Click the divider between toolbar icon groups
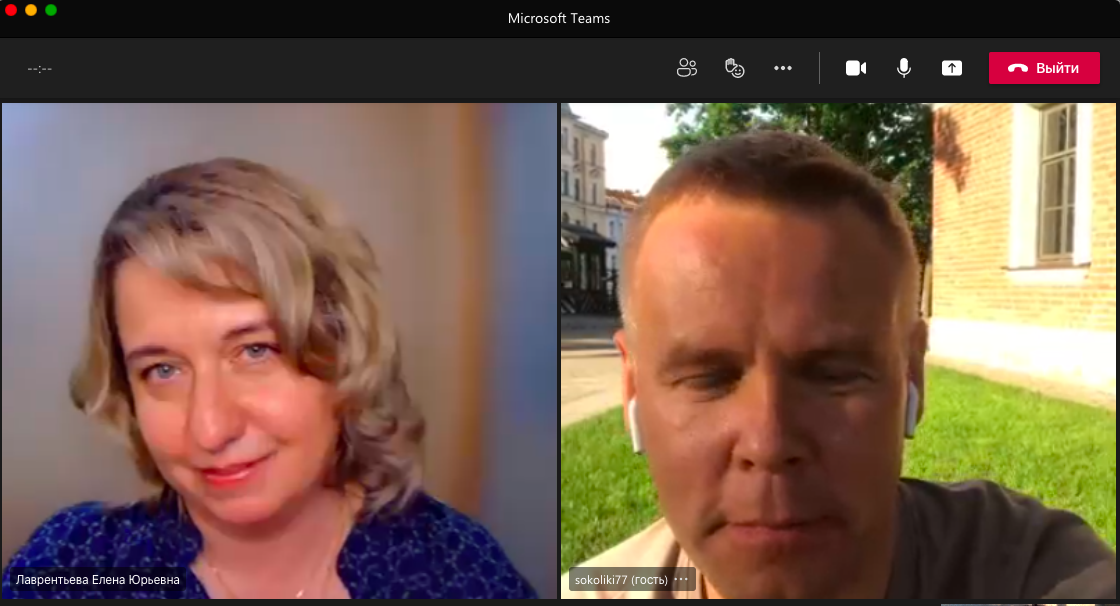Screen dimensions: 1120x606 point(819,68)
